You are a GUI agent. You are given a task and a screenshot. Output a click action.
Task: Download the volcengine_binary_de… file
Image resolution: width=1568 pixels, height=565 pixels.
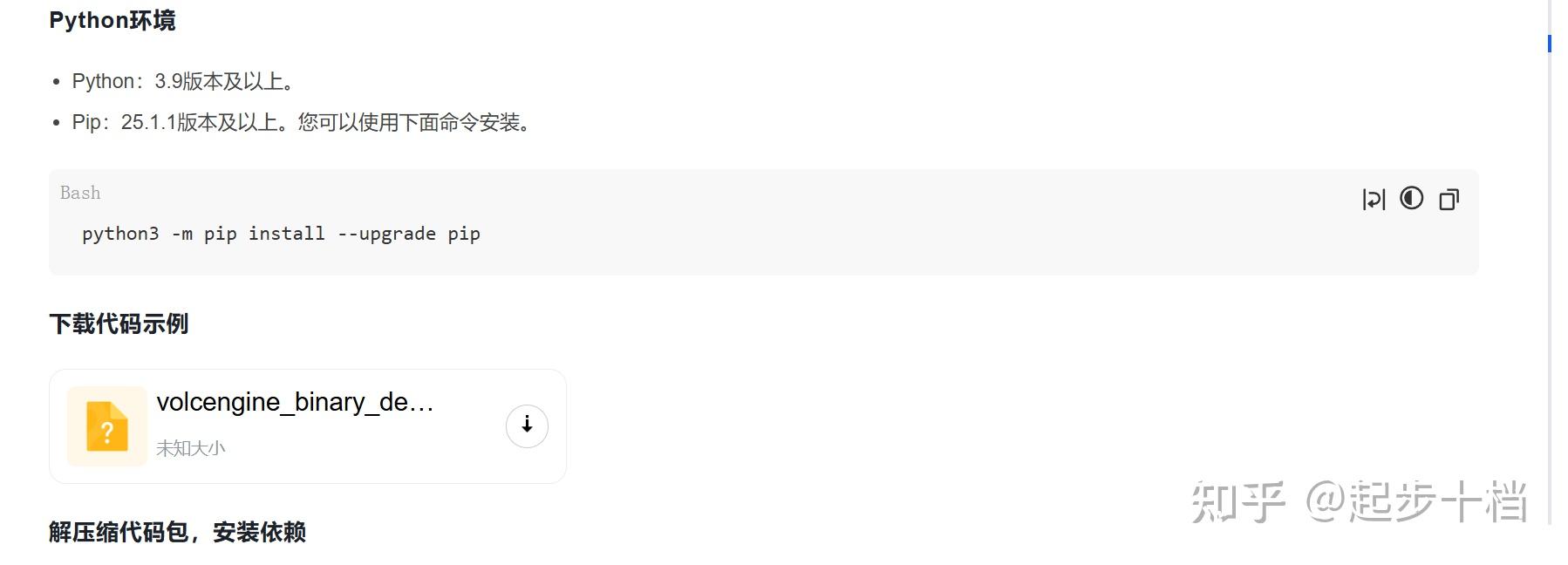[527, 425]
